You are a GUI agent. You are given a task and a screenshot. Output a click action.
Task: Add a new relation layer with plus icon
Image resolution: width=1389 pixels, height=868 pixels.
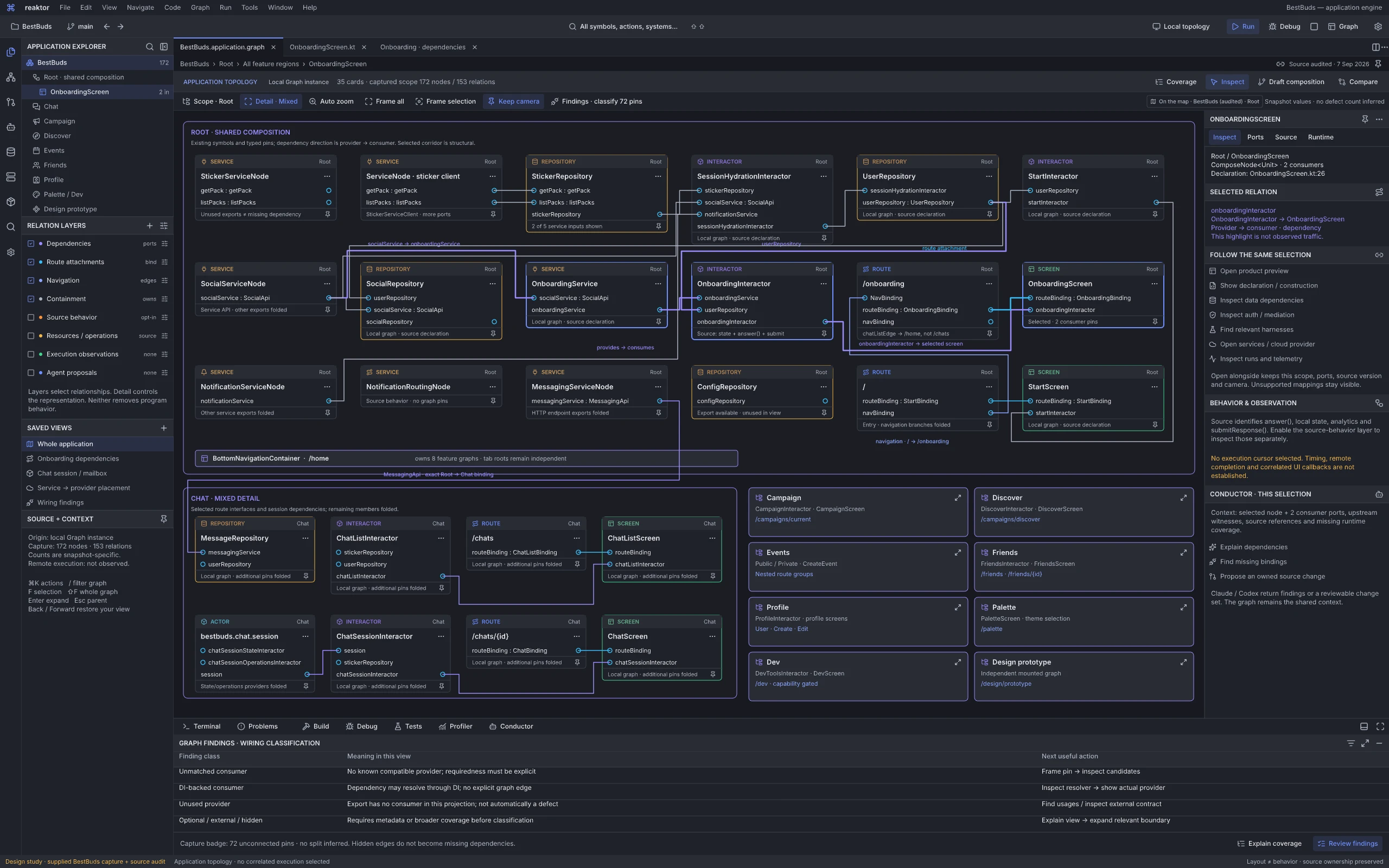149,226
